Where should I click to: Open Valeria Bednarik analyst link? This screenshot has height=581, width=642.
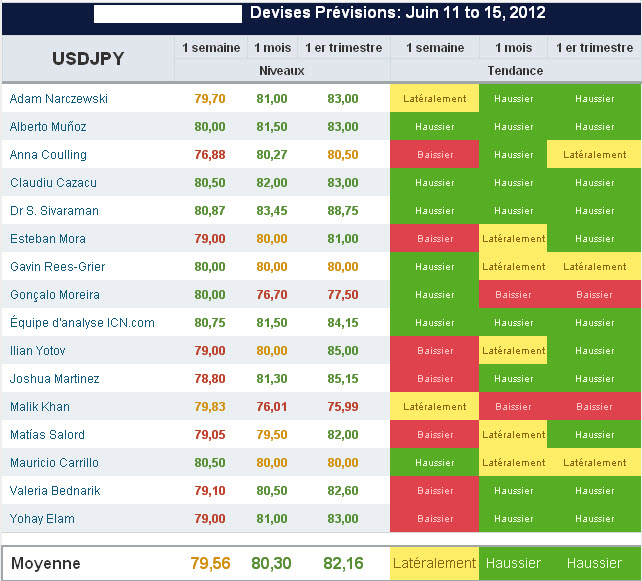click(55, 491)
